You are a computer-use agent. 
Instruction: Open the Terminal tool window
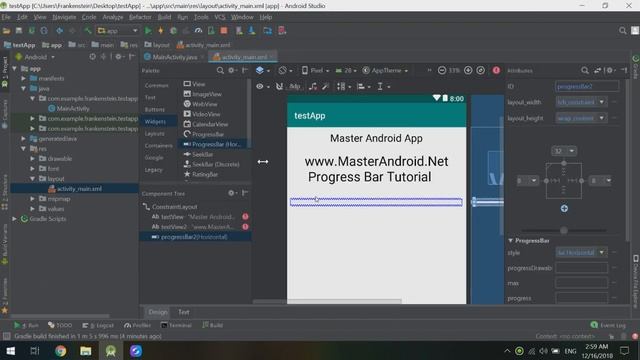tap(176, 325)
